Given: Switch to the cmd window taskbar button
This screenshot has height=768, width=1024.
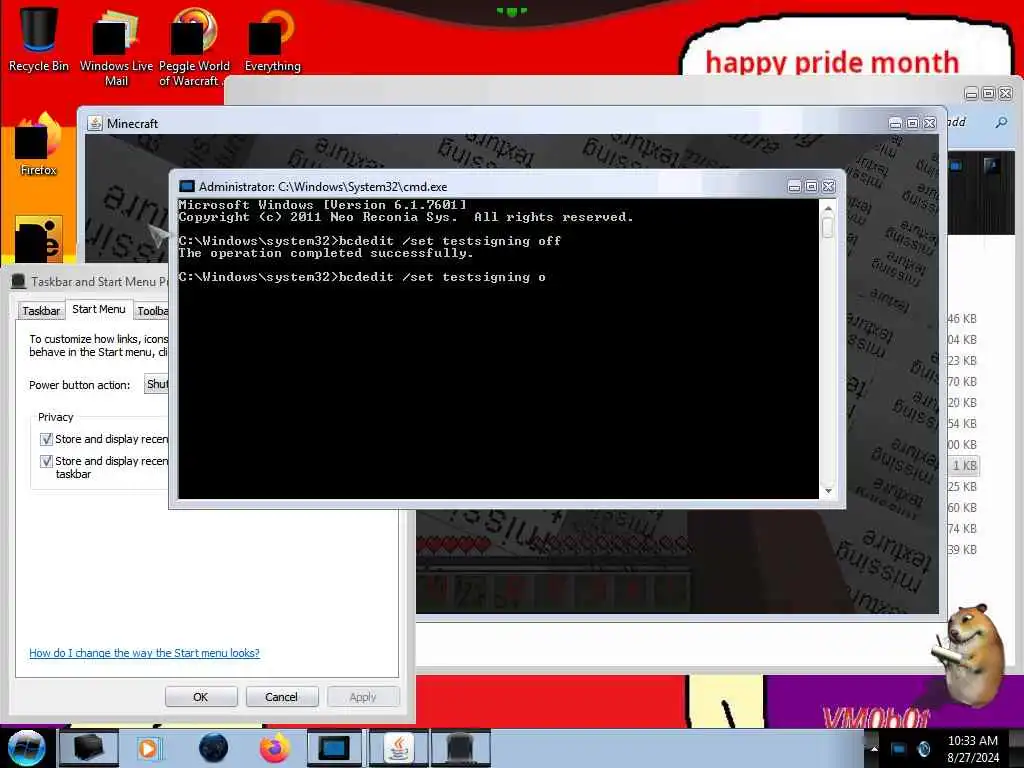Looking at the screenshot, I should pos(334,748).
